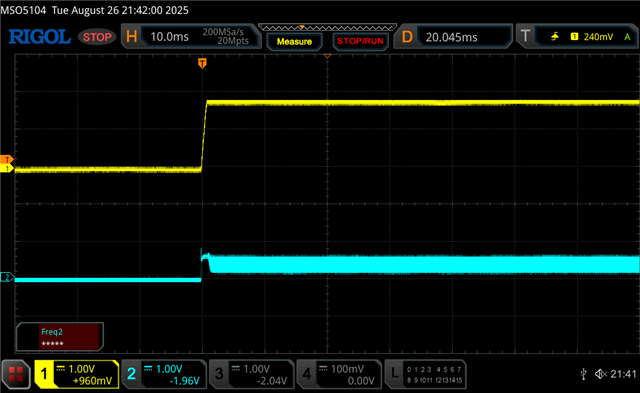Click the RIGOL logo

40,37
